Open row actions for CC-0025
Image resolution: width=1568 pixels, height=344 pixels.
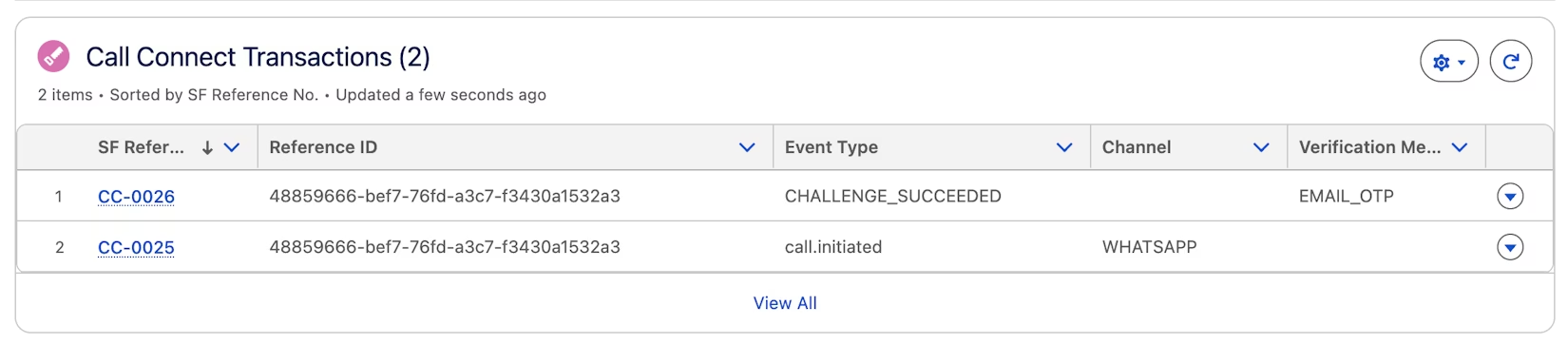click(x=1509, y=247)
